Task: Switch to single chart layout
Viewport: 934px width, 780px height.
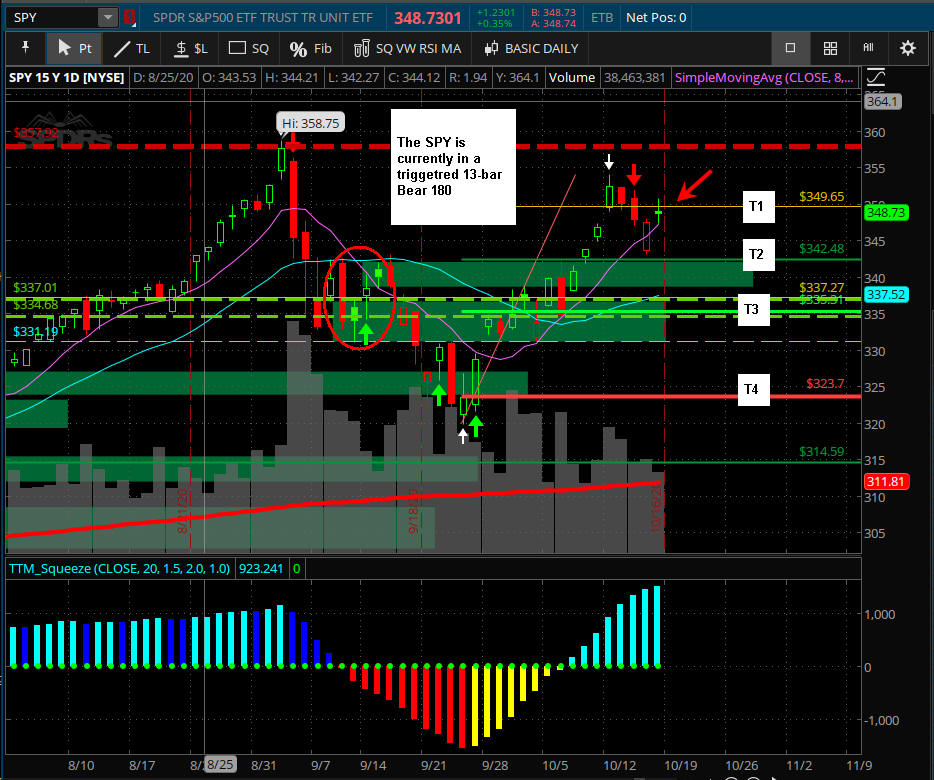Action: [x=790, y=48]
